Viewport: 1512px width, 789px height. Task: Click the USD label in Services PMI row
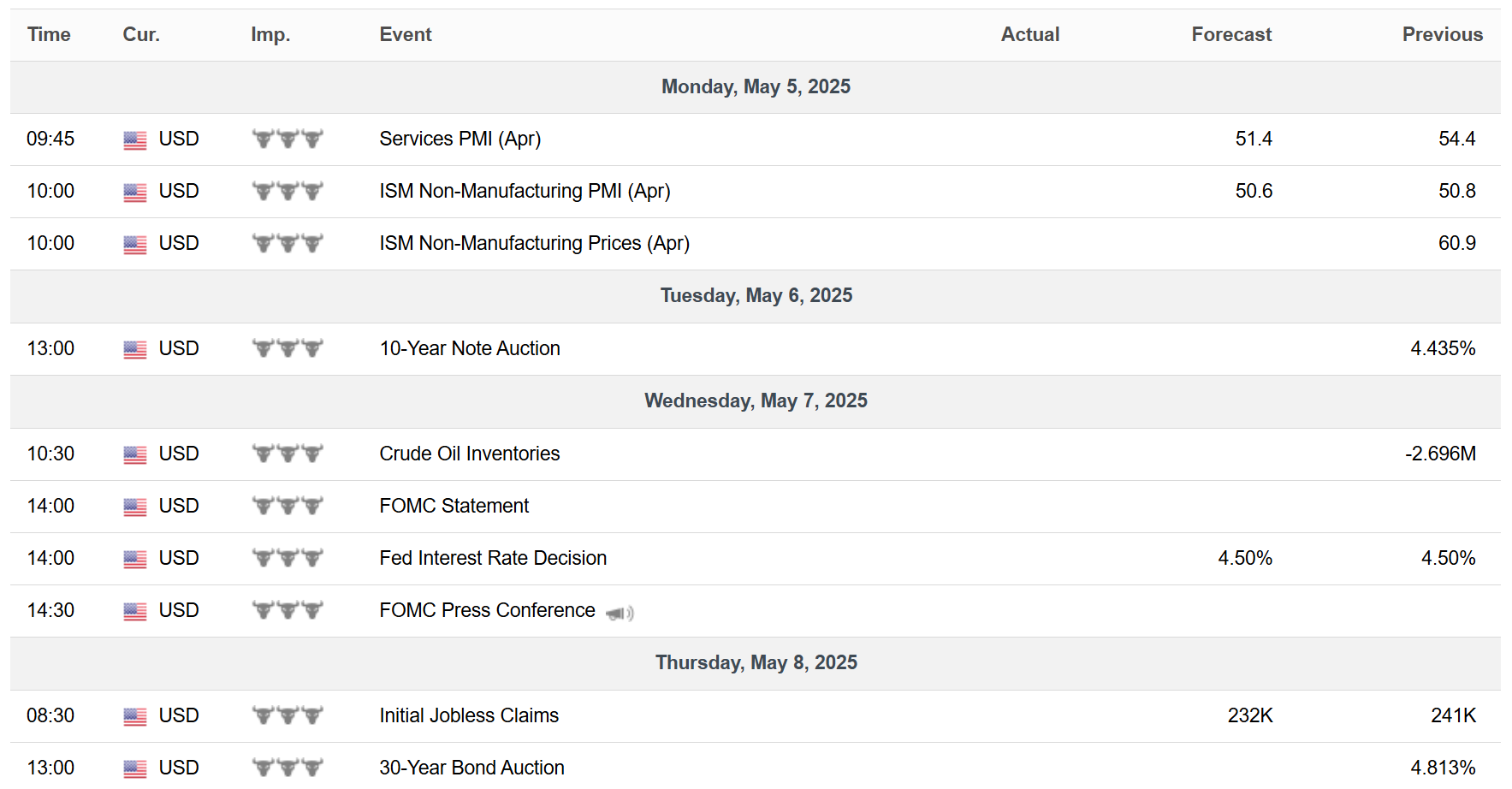click(x=179, y=139)
